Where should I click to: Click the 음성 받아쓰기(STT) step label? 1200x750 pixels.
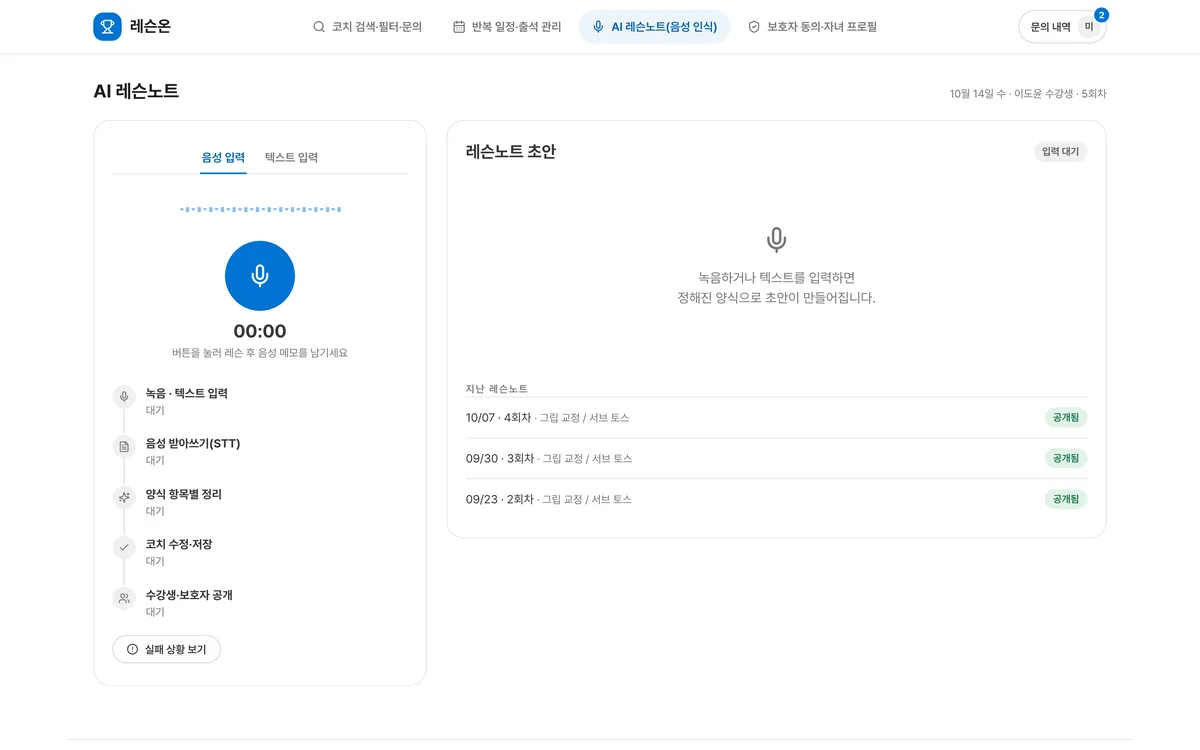tap(193, 444)
